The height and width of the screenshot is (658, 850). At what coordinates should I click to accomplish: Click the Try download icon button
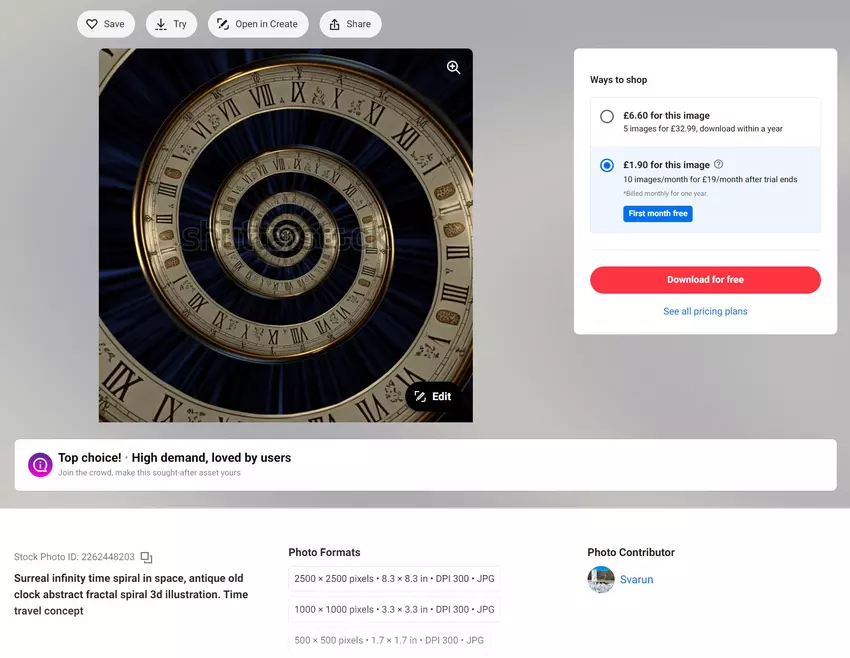[x=171, y=24]
